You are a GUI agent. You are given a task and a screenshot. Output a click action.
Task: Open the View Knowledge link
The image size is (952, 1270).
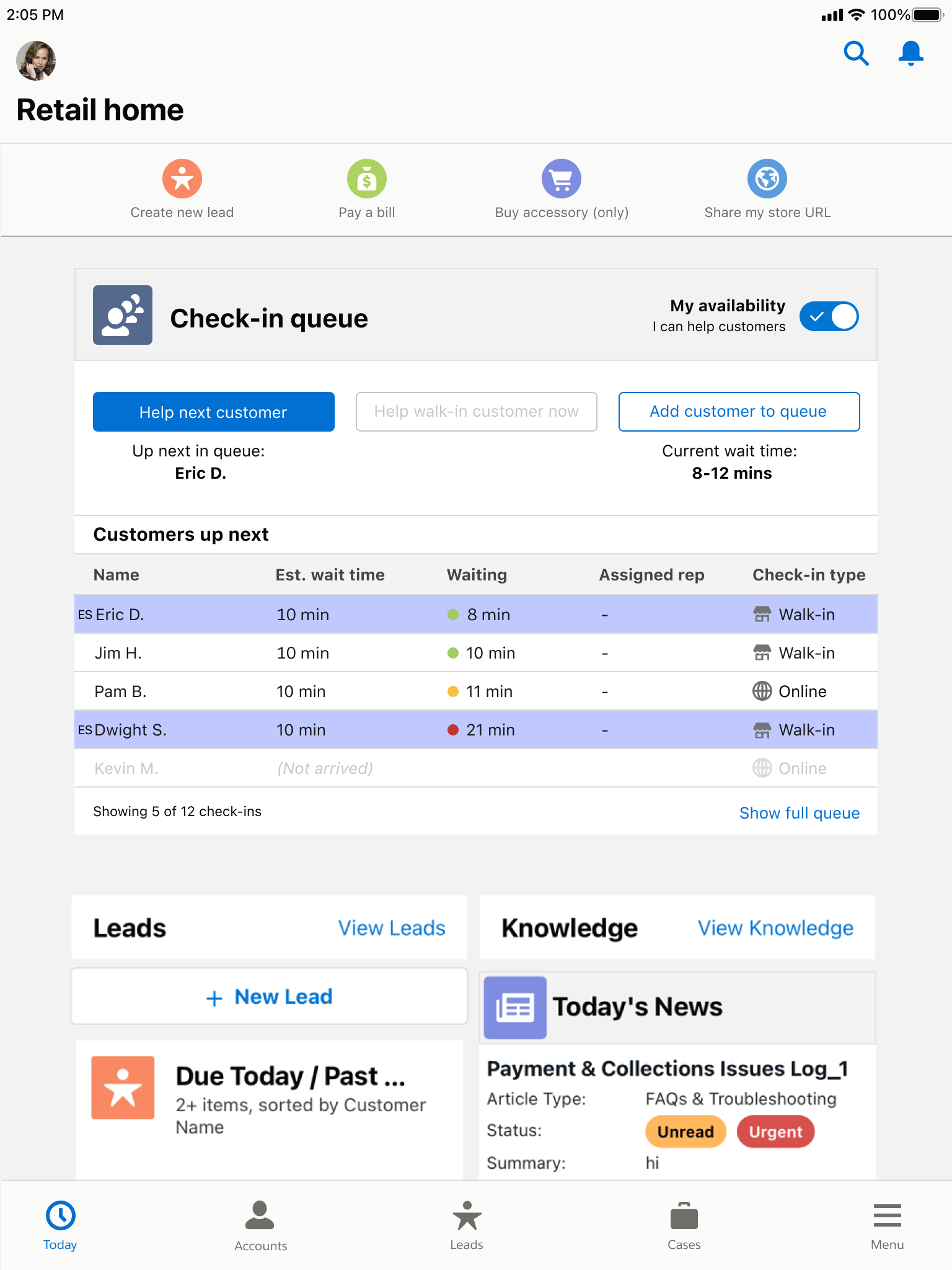click(775, 928)
